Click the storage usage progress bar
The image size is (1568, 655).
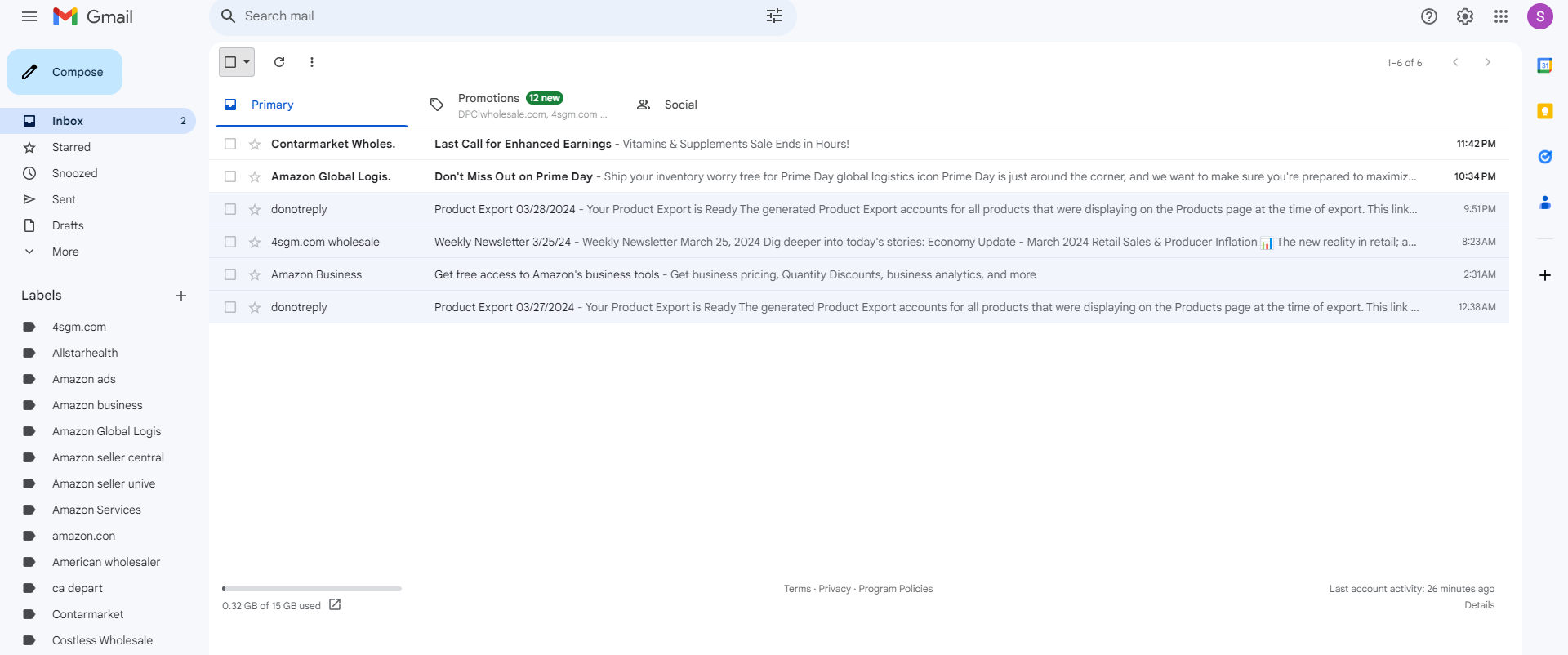click(x=312, y=588)
